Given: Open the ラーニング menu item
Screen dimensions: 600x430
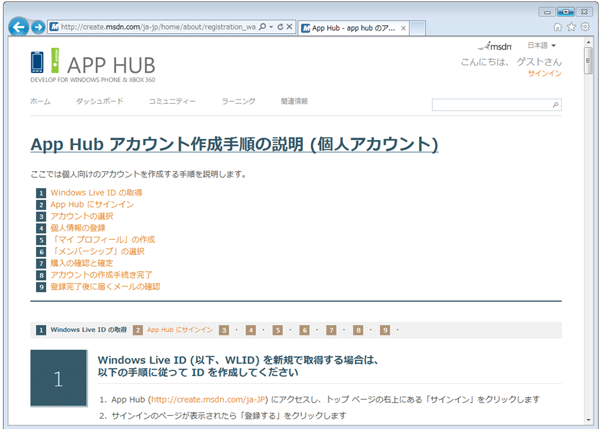Looking at the screenshot, I should 238,101.
